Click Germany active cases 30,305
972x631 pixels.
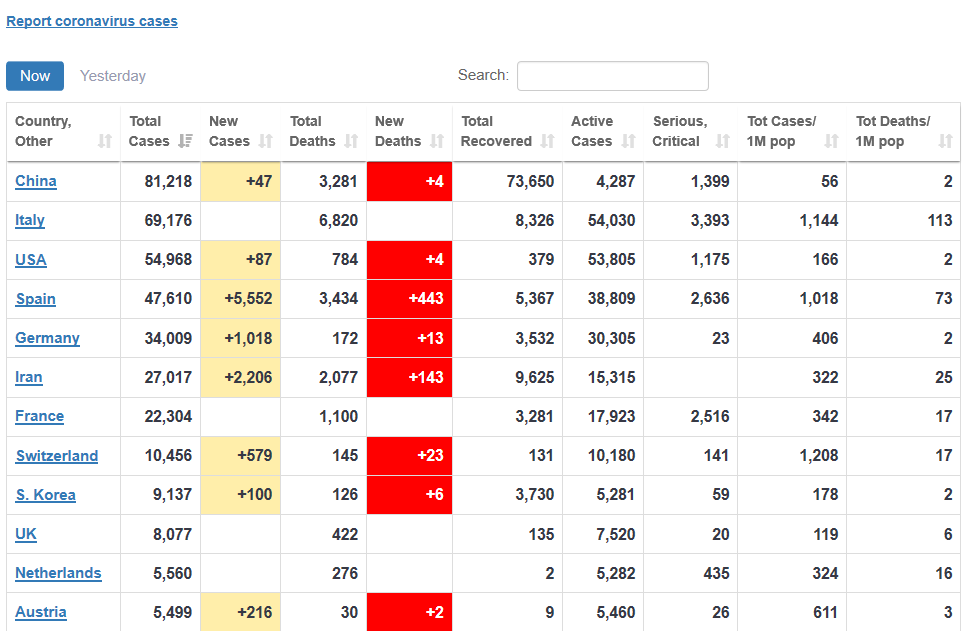[611, 338]
